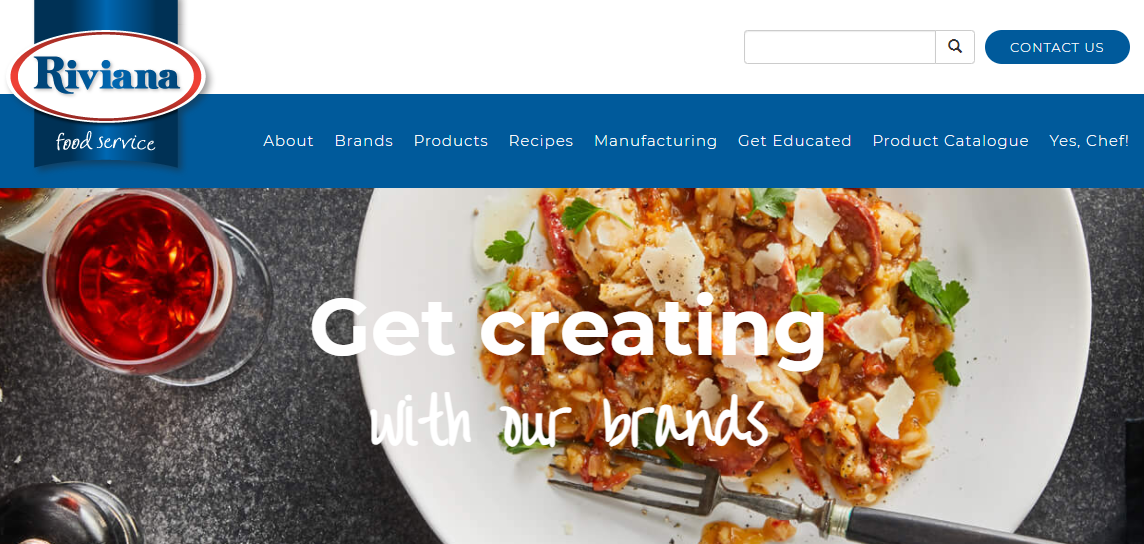Click the food service ribbon banner
The image size is (1144, 544).
click(106, 141)
